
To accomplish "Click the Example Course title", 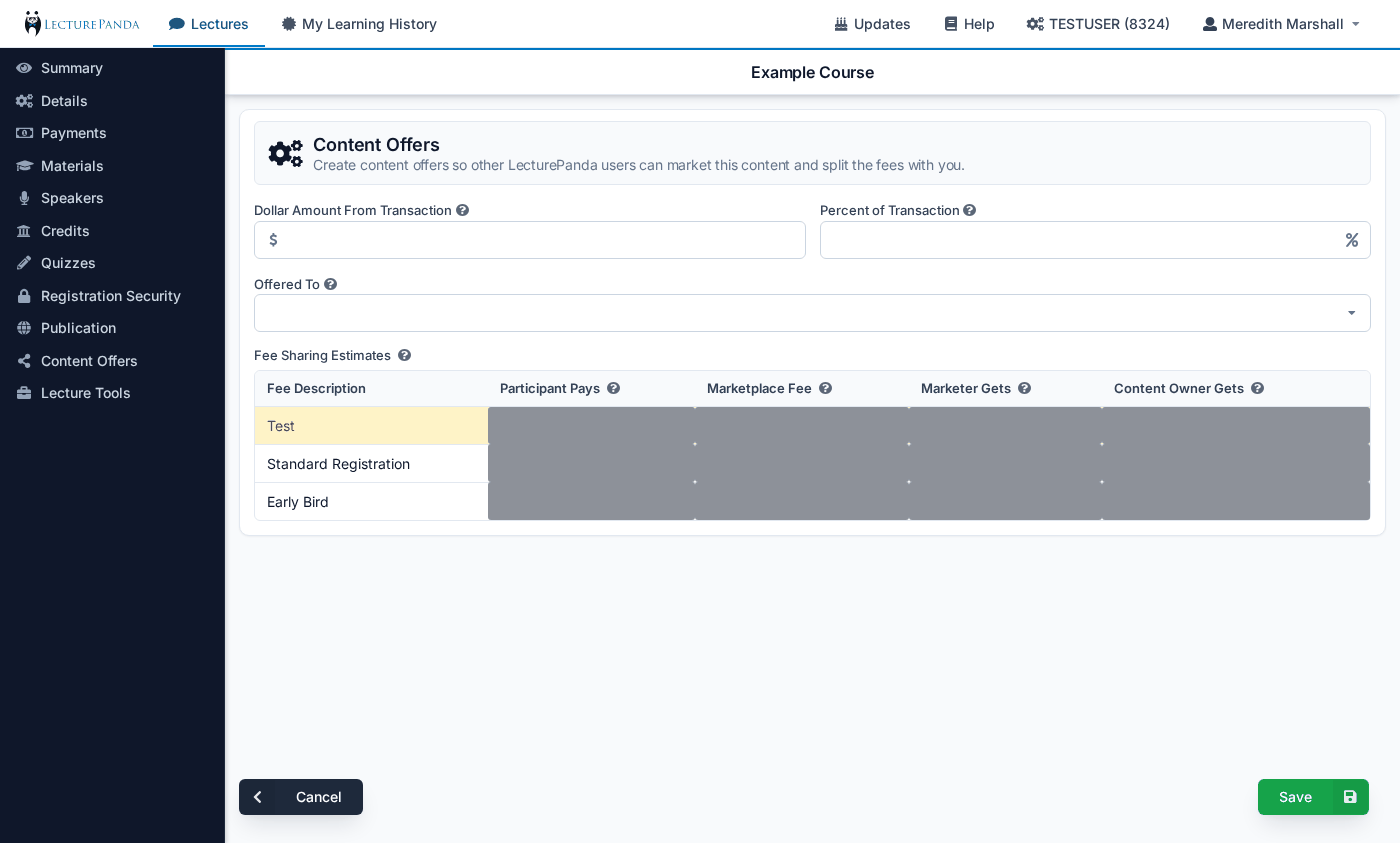I will click(812, 72).
